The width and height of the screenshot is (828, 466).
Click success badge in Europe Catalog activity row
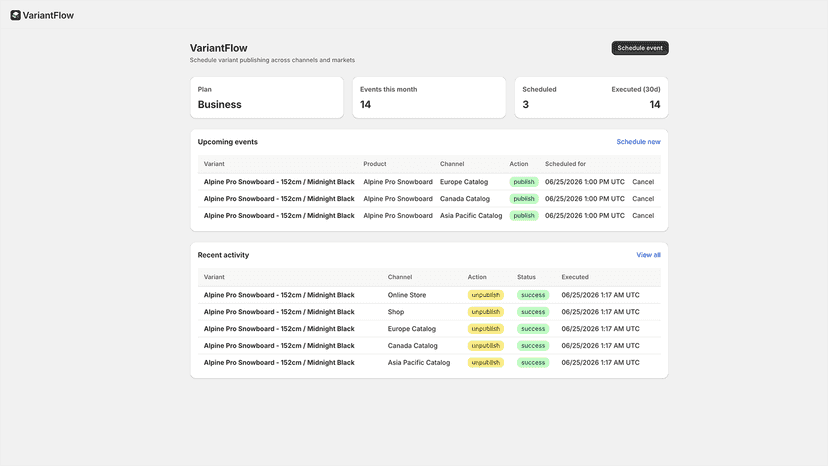pyautogui.click(x=533, y=329)
